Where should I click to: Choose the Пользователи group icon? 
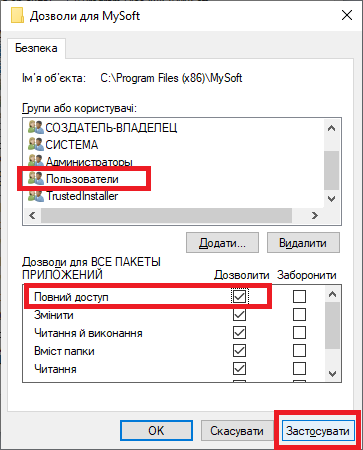(x=36, y=179)
